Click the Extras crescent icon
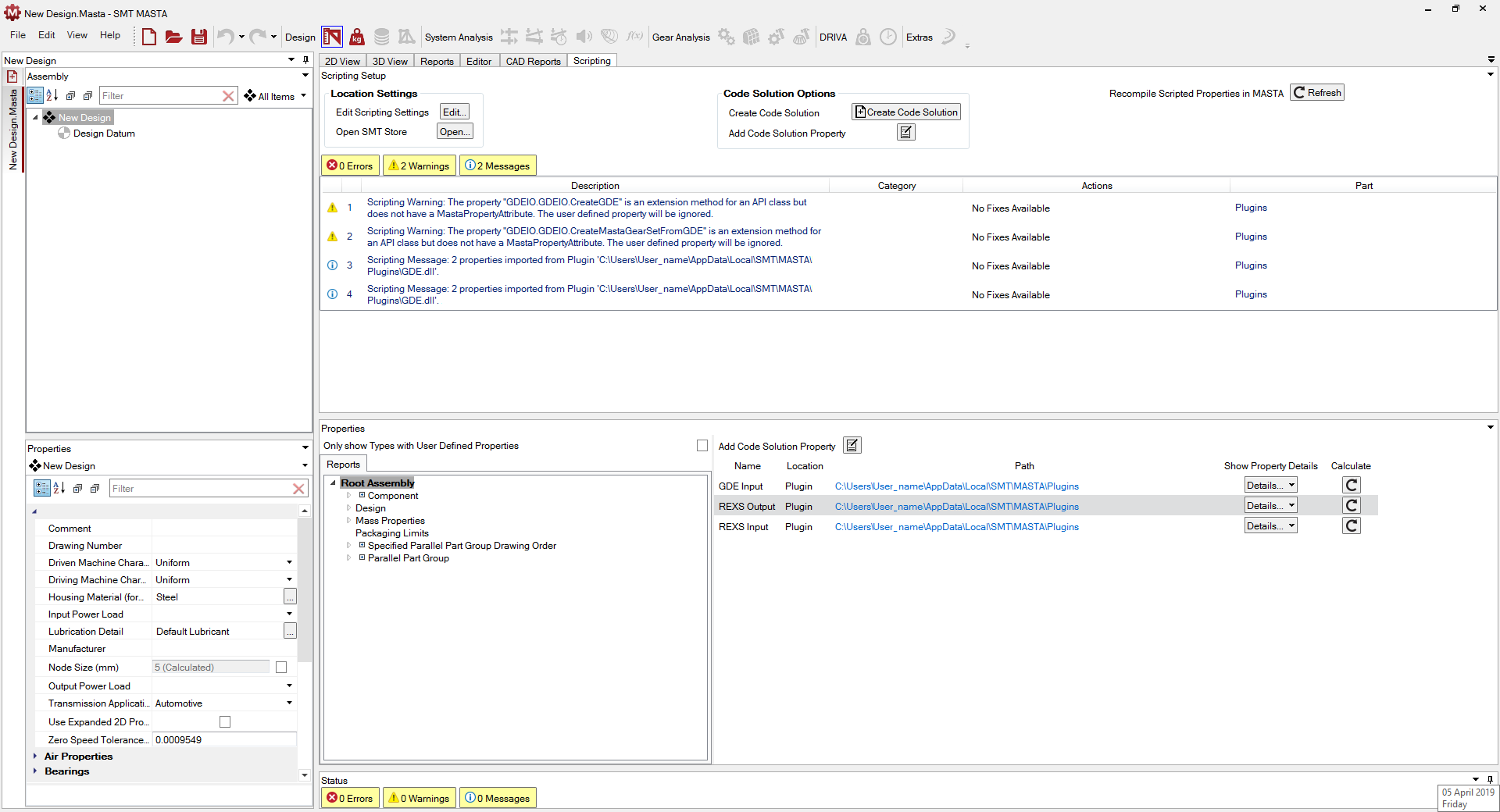The height and width of the screenshot is (812, 1500). (948, 37)
